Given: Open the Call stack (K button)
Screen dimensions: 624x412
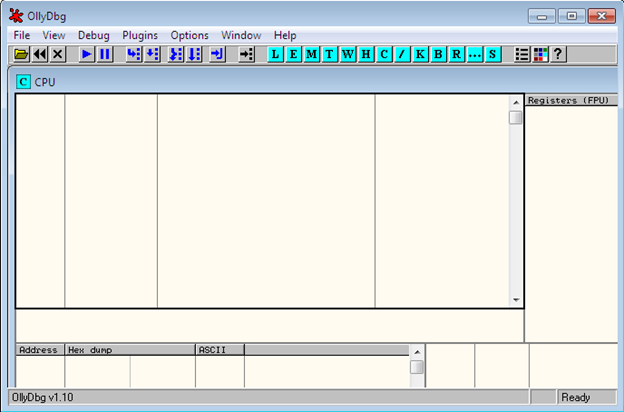Looking at the screenshot, I should [x=420, y=54].
